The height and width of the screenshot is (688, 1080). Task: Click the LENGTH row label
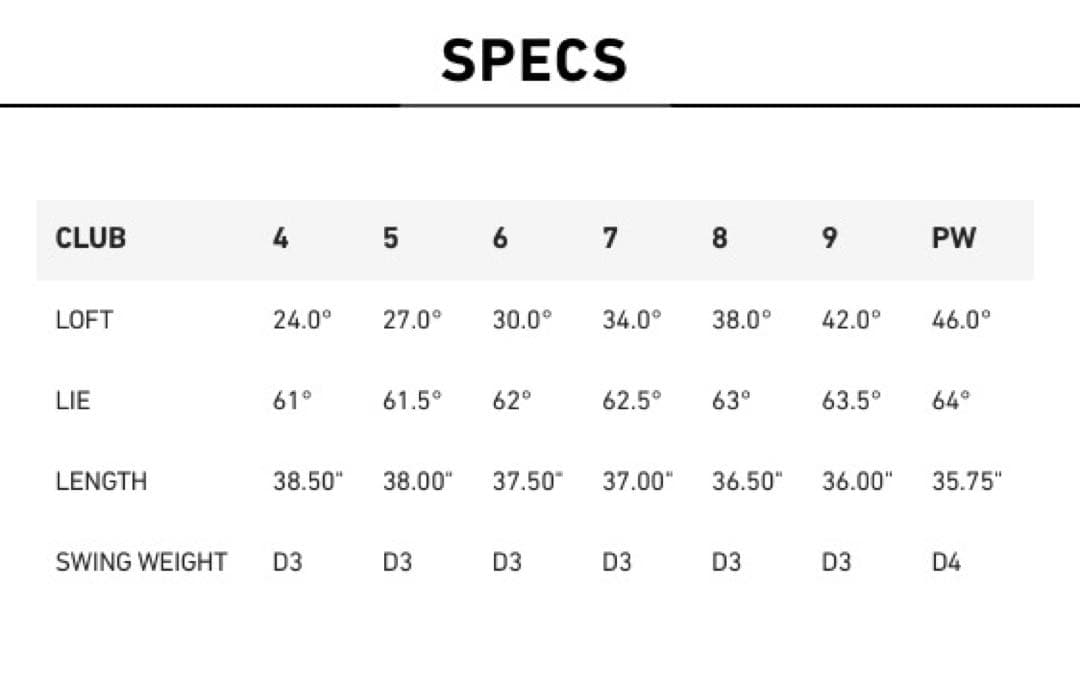pyautogui.click(x=101, y=481)
